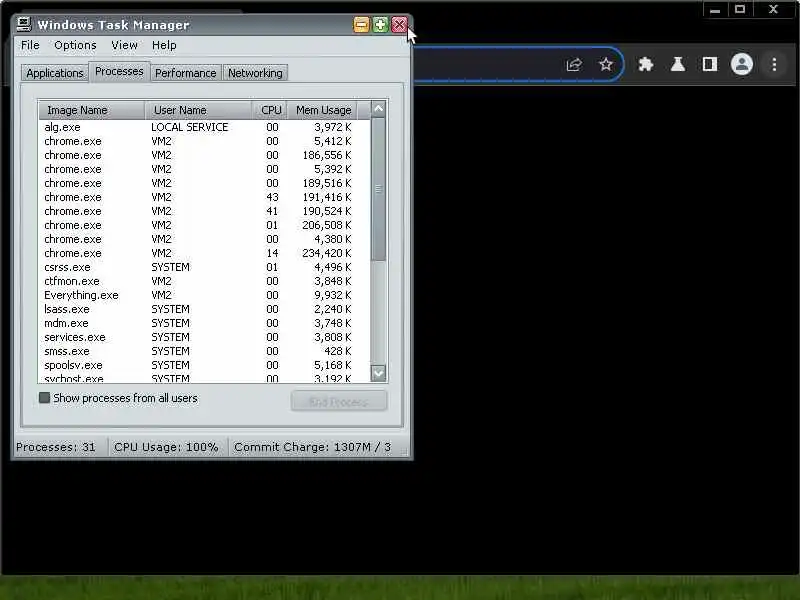Image resolution: width=800 pixels, height=600 pixels.
Task: Select the smss.exe process
Action: [x=205, y=352]
